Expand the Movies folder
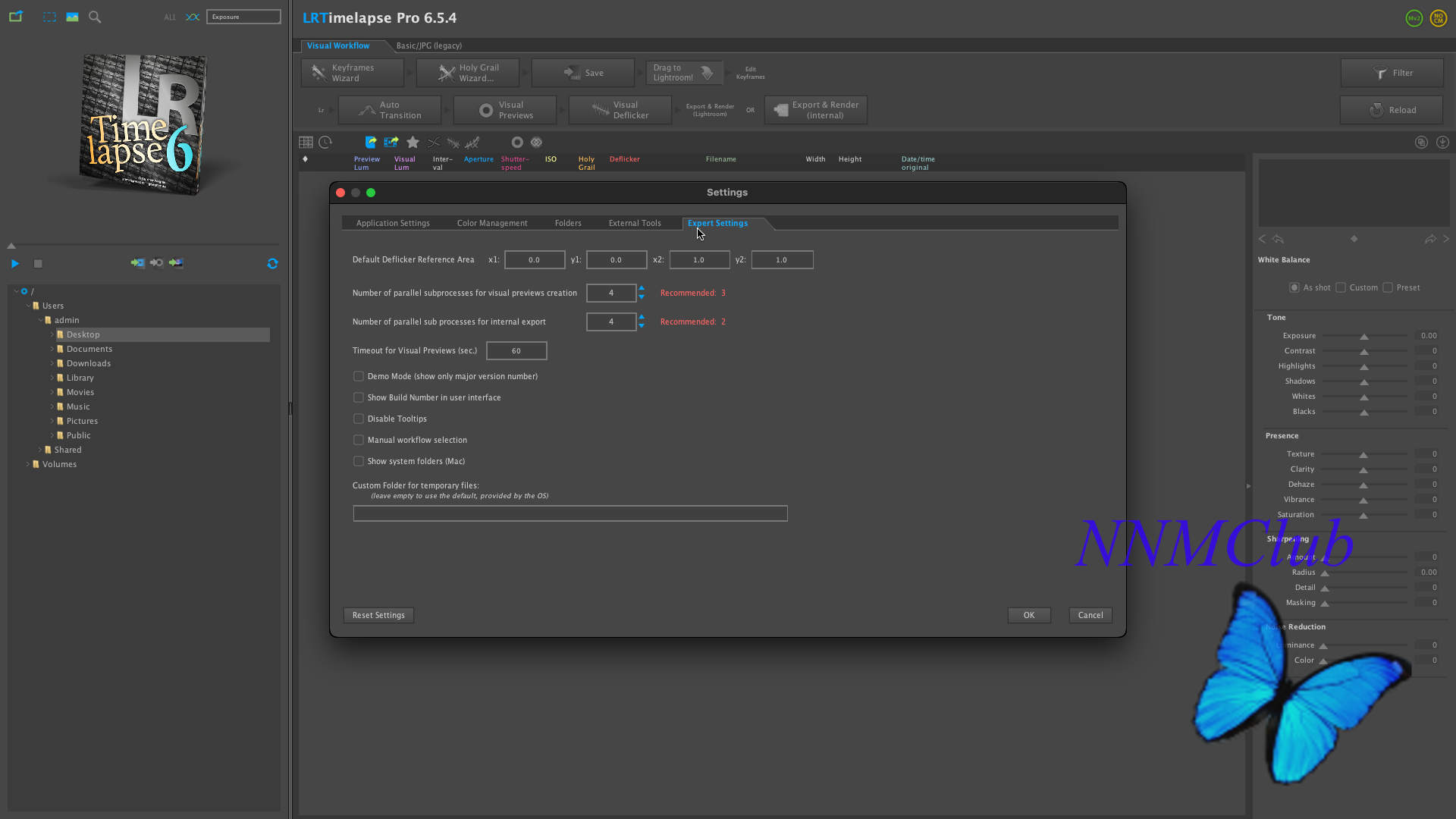Viewport: 1456px width, 819px height. pos(52,392)
